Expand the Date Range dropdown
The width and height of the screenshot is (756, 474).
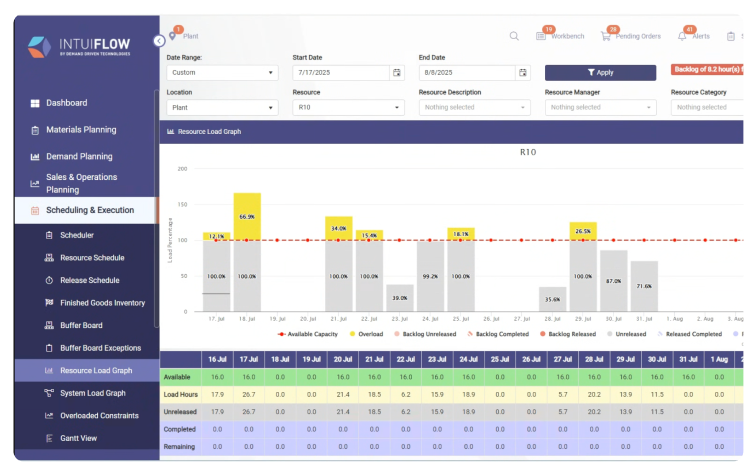[222, 73]
